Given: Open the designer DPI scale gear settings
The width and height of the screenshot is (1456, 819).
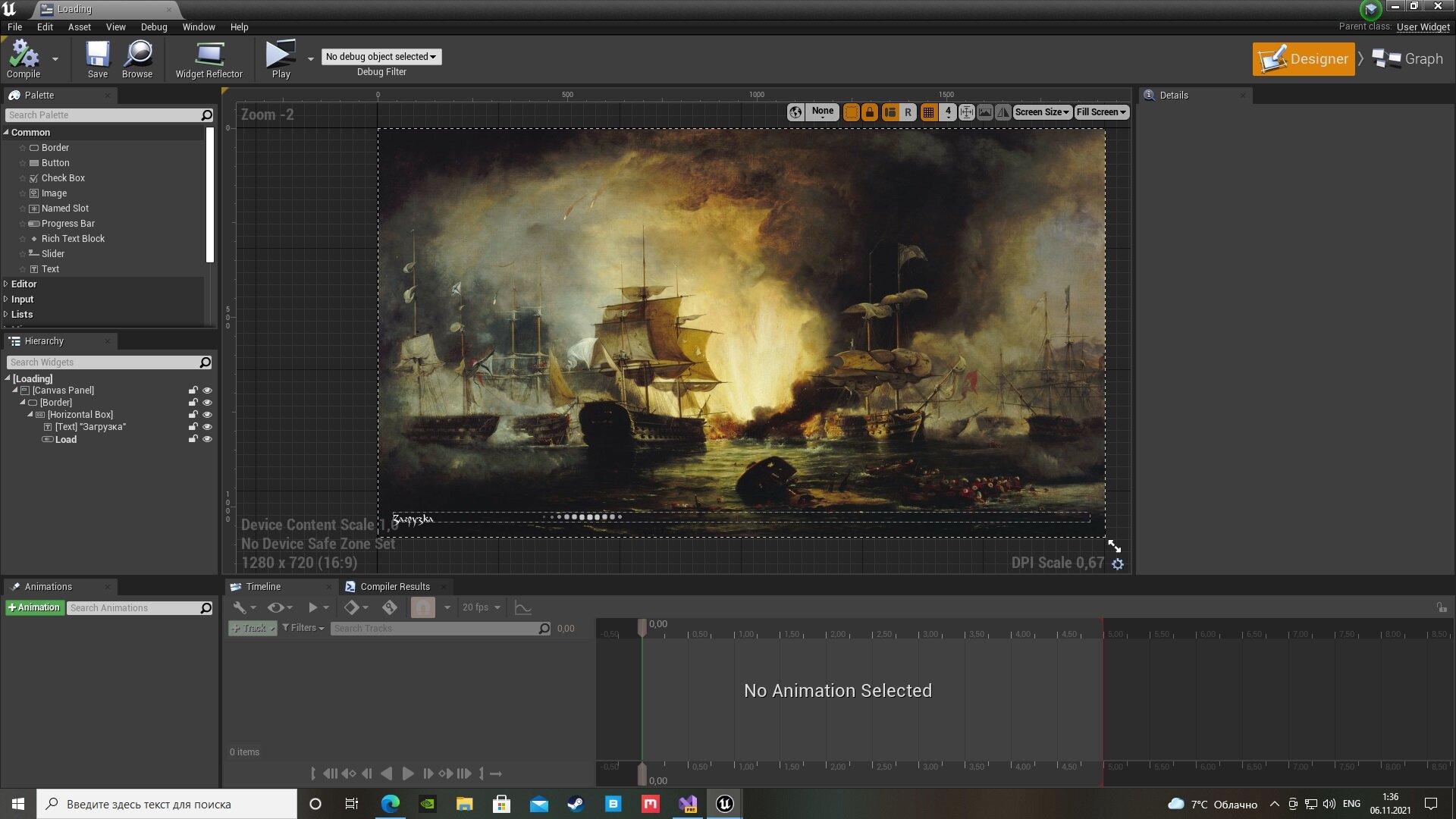Looking at the screenshot, I should pos(1118,563).
